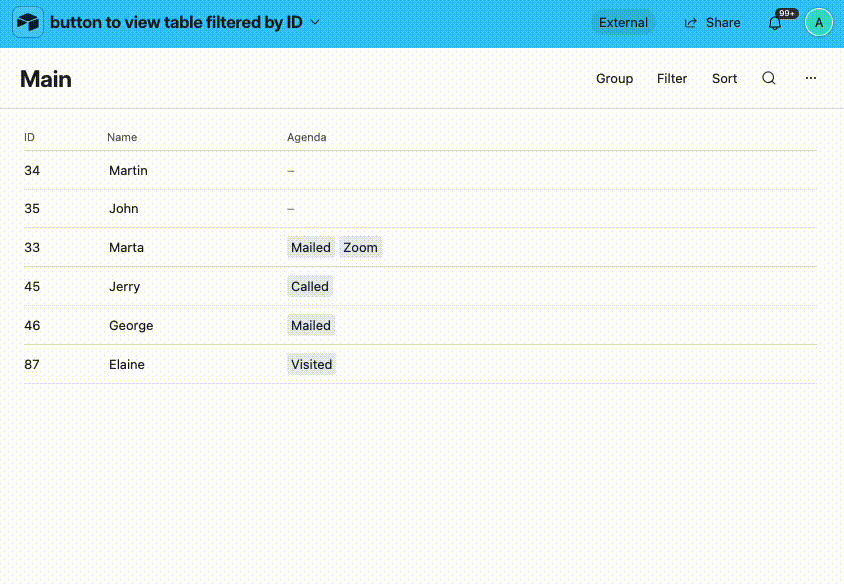Click the Mailed tag in George's row
Screen dimensions: 844x584
(x=311, y=326)
